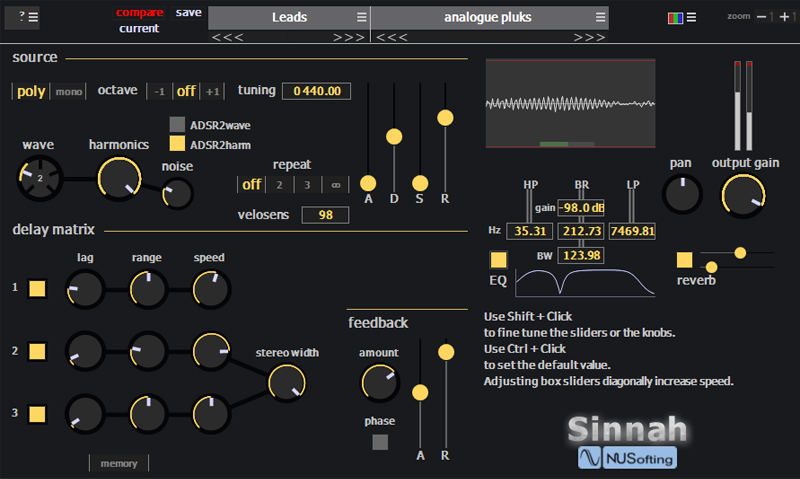Open the Leads bank dropdown
800x479 pixels.
pos(289,17)
